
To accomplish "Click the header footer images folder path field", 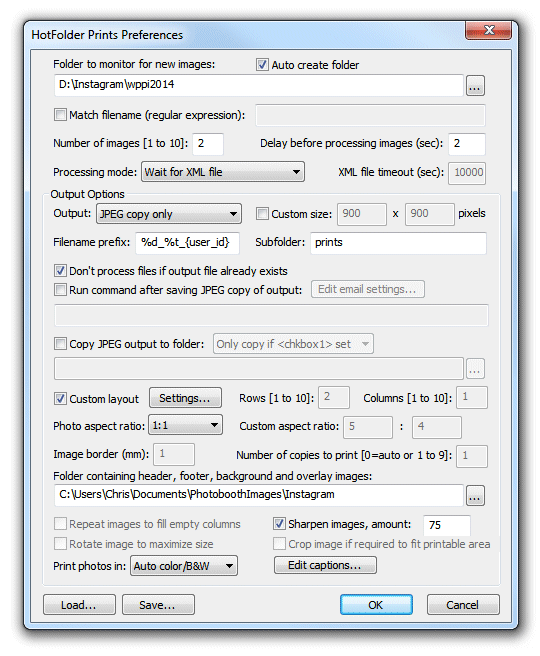I will point(259,495).
